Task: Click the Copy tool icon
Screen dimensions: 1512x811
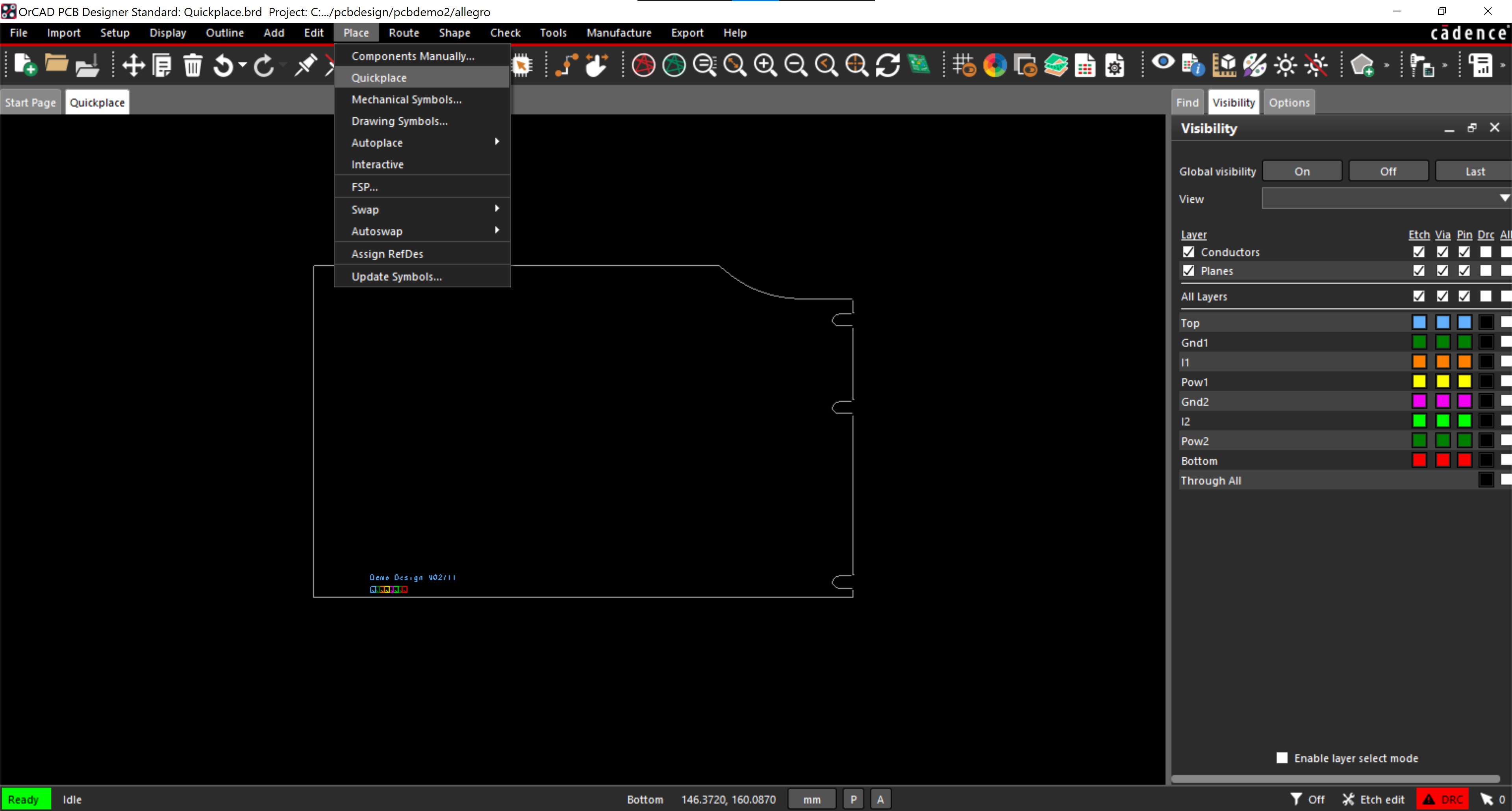Action: point(162,65)
